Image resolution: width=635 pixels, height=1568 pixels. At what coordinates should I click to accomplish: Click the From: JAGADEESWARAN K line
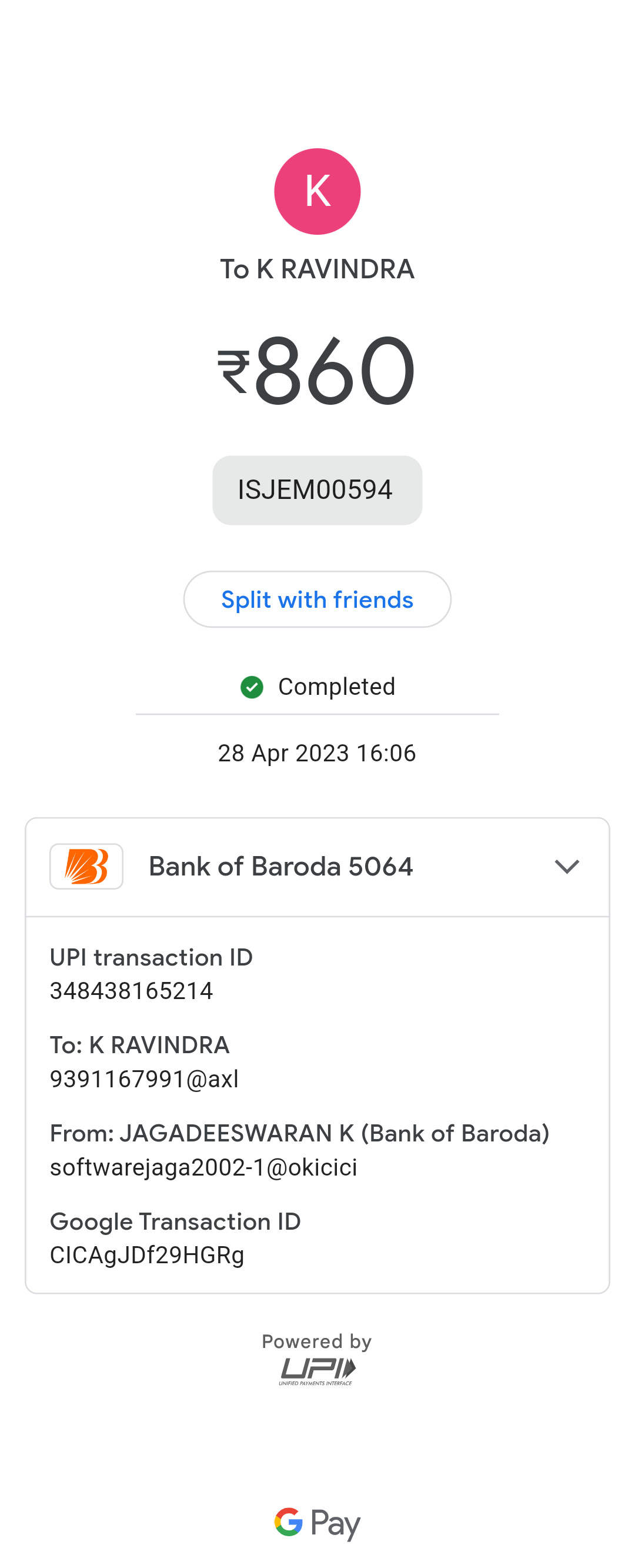tap(299, 1133)
